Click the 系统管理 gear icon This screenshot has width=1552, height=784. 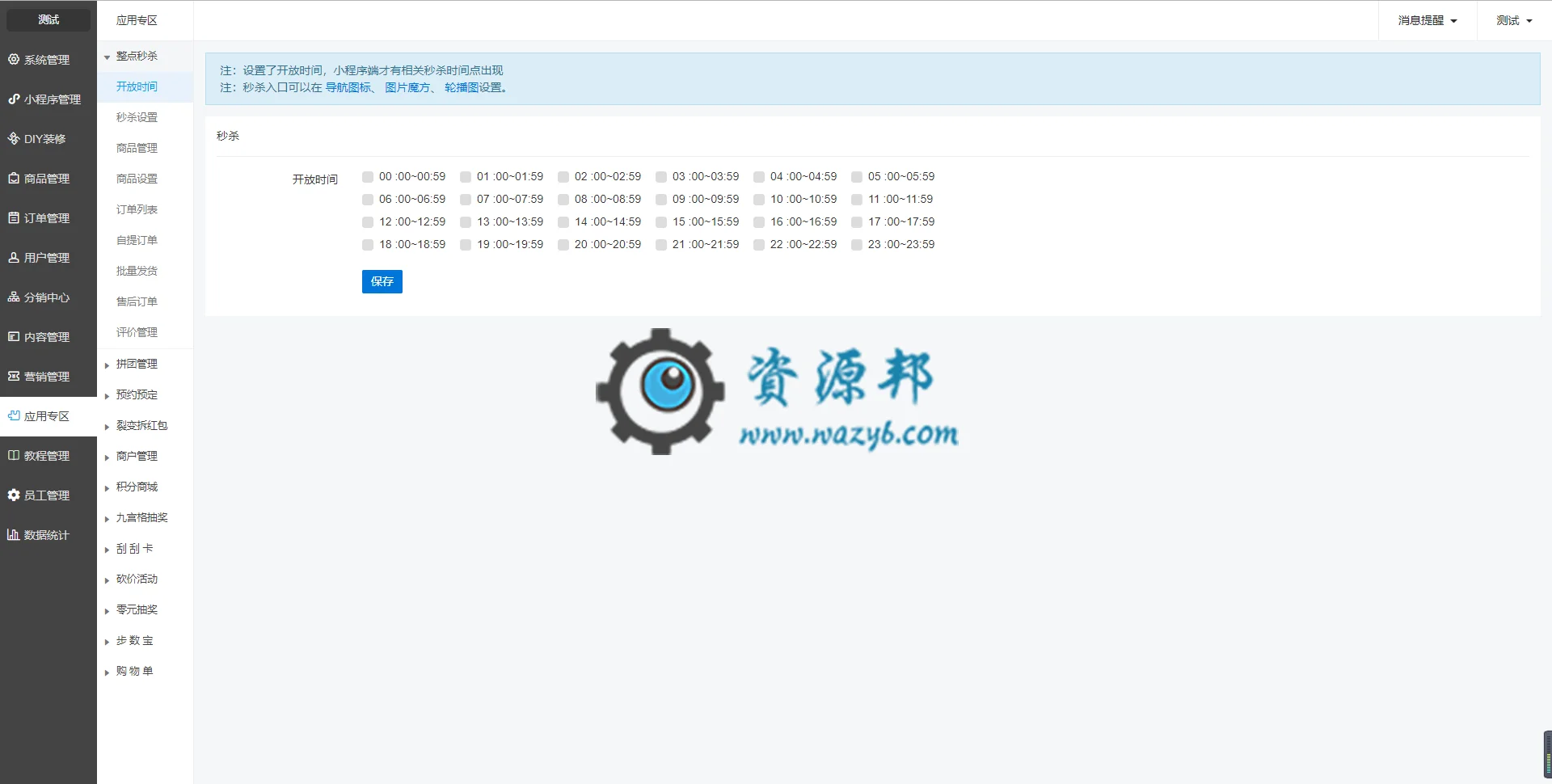[x=13, y=59]
